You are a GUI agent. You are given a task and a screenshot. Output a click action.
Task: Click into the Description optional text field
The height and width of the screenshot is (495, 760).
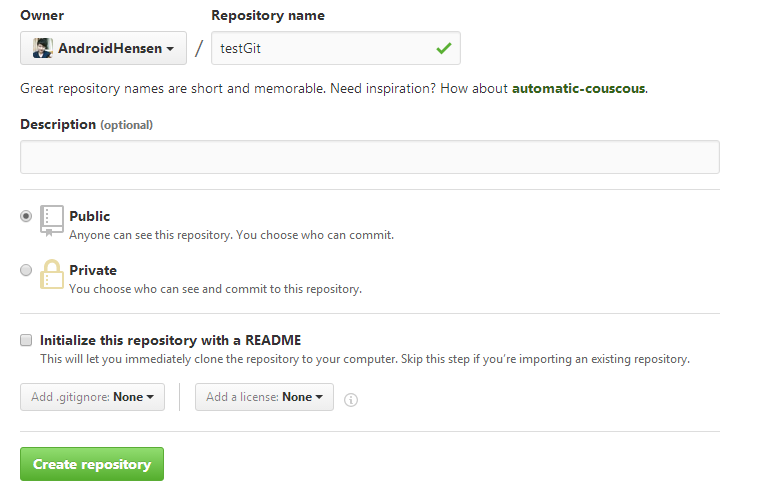(370, 157)
